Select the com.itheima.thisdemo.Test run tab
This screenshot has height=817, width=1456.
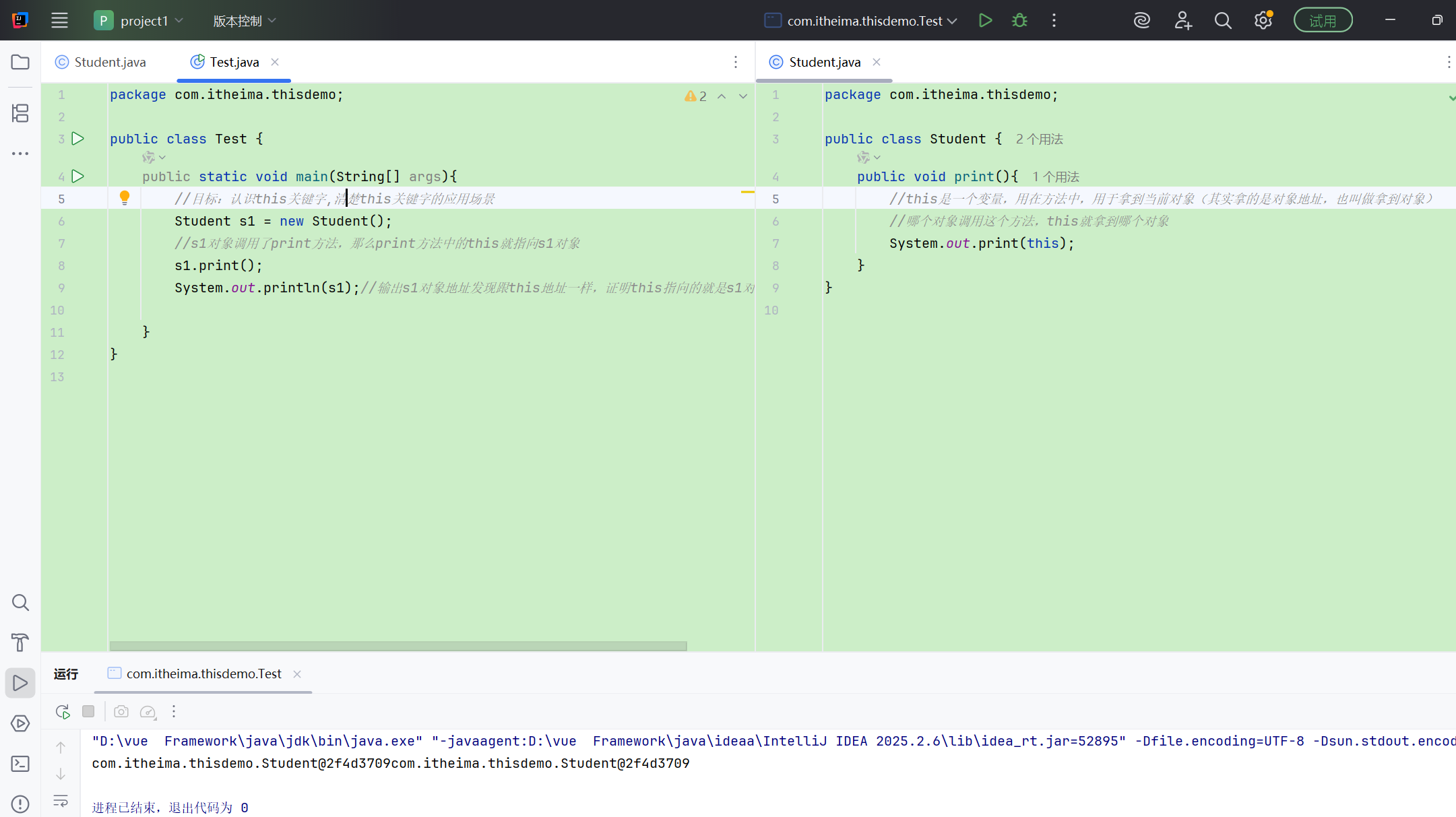(x=203, y=674)
